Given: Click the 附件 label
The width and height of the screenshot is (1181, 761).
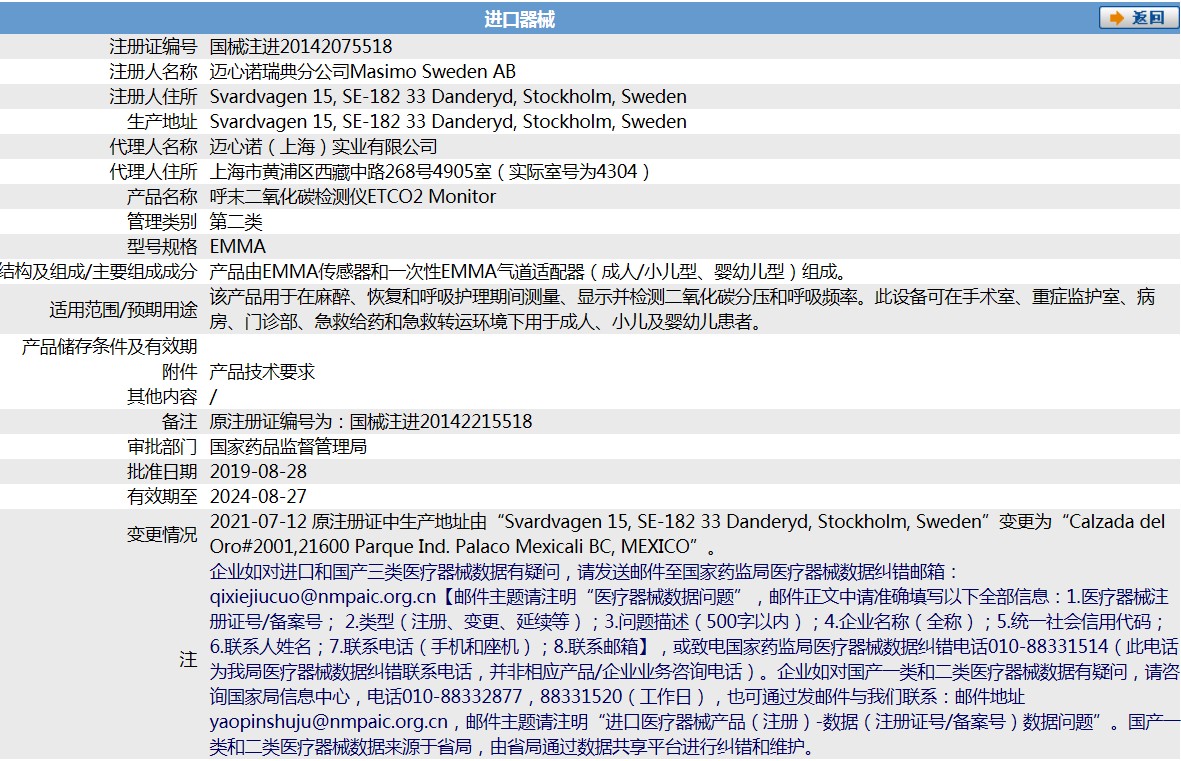Looking at the screenshot, I should (179, 371).
